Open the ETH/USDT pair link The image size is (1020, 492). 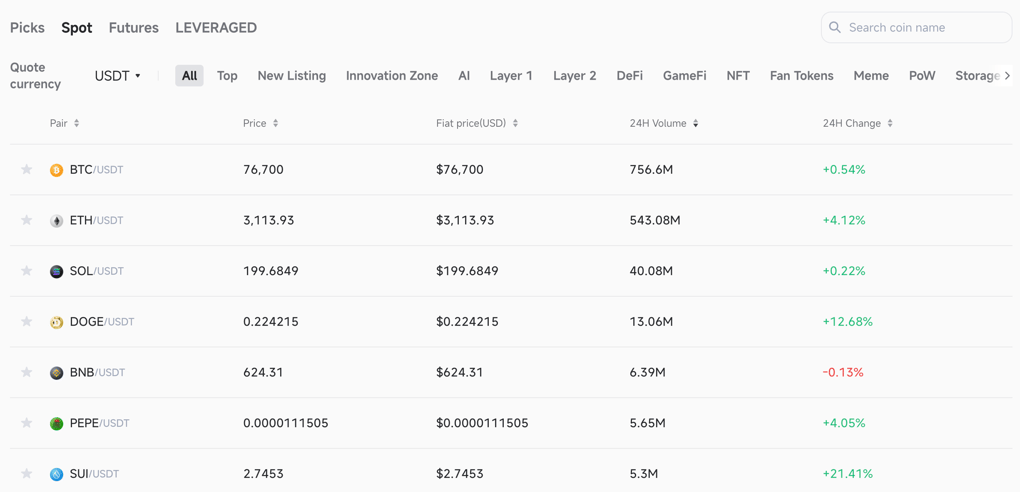click(96, 221)
